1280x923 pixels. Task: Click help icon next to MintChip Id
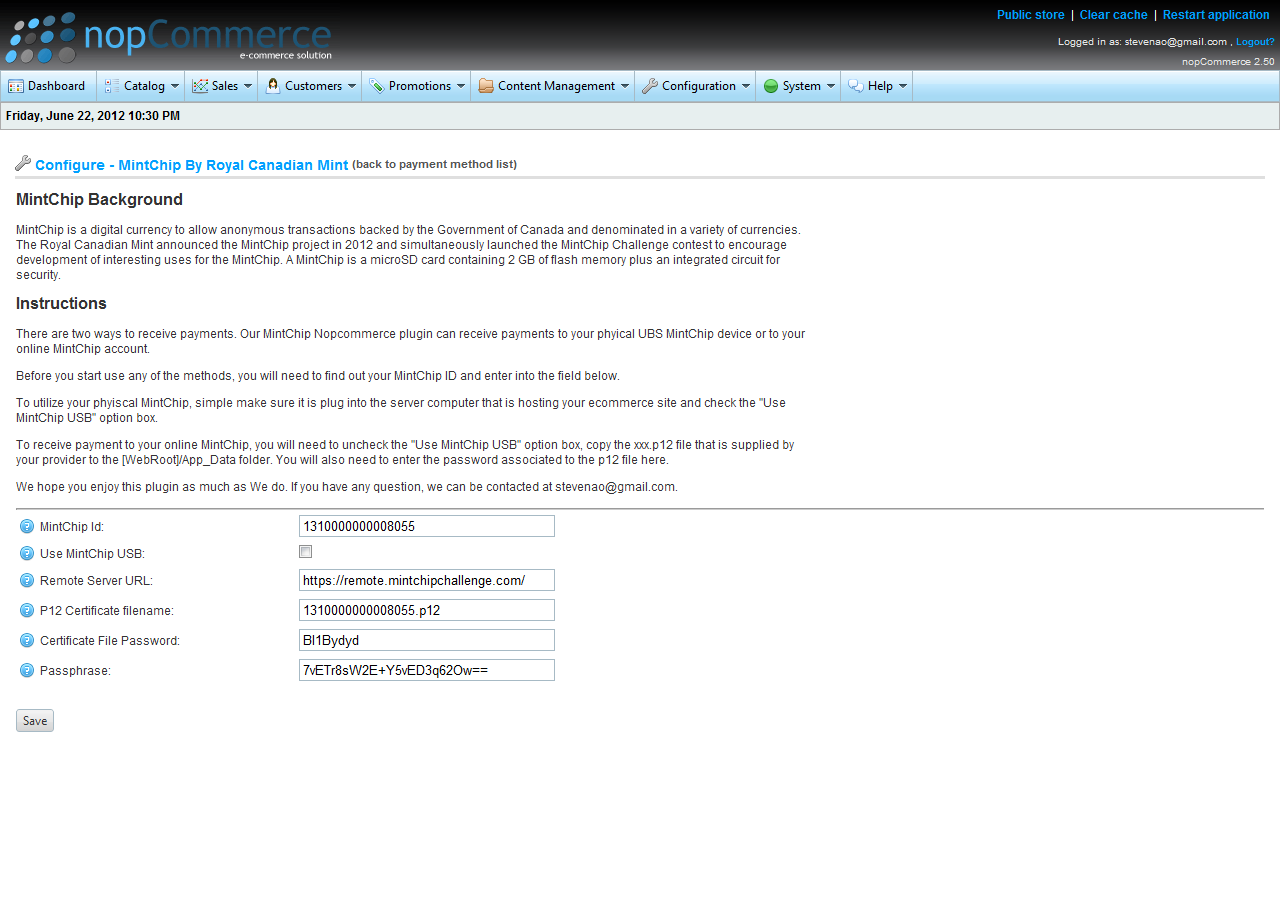point(27,526)
